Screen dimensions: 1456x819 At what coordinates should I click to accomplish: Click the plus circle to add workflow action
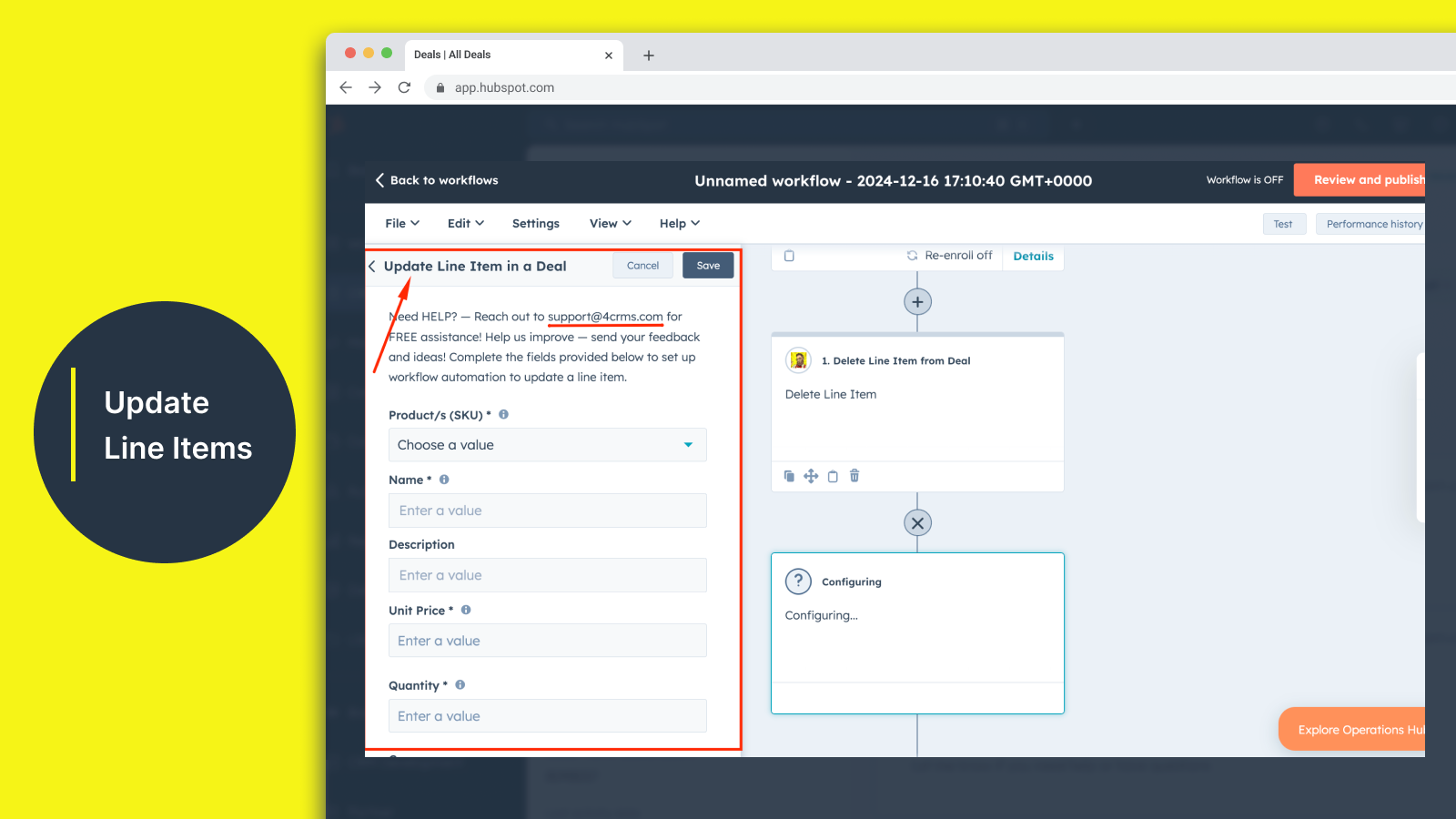pyautogui.click(x=917, y=302)
